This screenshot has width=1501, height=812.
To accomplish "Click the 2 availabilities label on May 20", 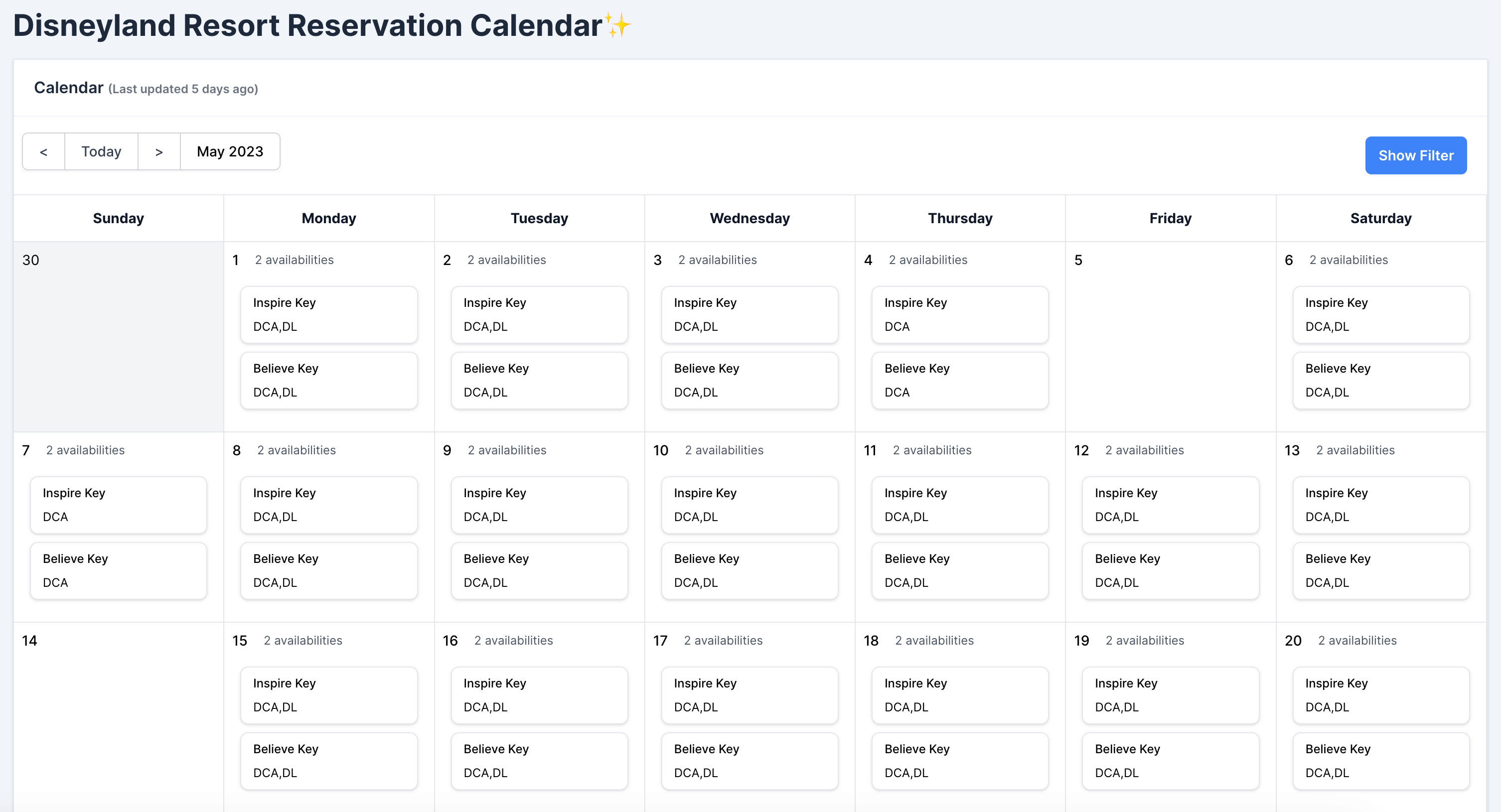I will pos(1357,640).
